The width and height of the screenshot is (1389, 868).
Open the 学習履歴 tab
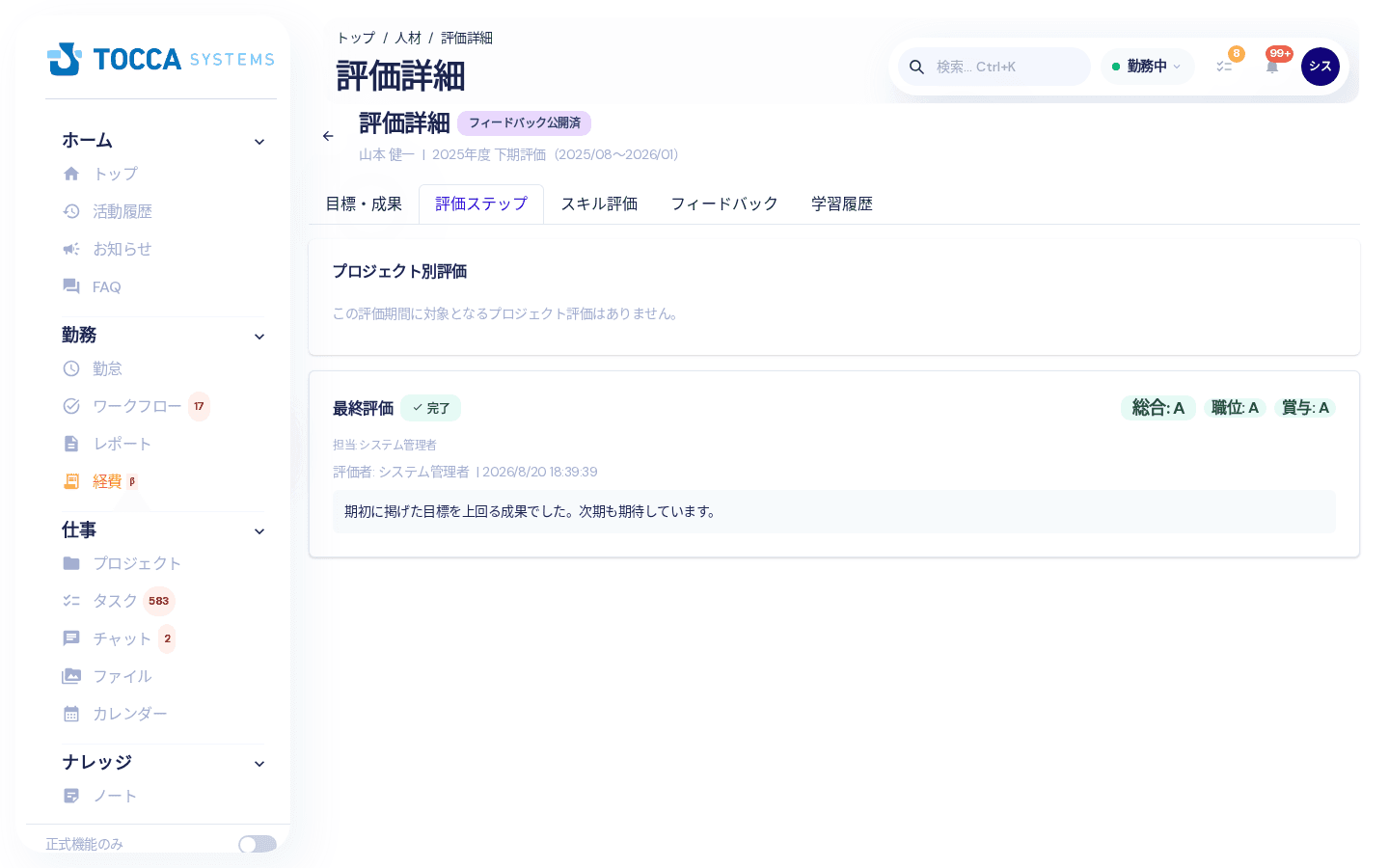click(842, 204)
